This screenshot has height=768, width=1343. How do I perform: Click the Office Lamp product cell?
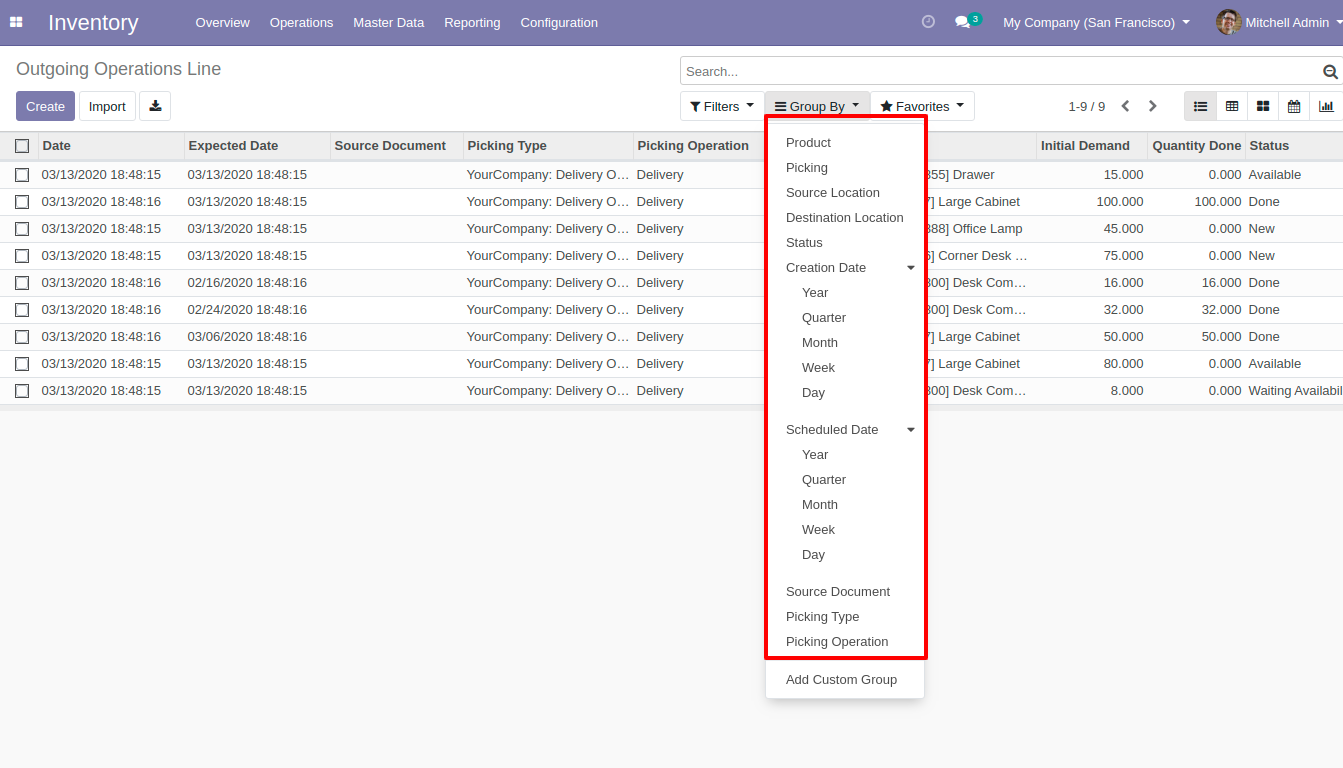[980, 229]
